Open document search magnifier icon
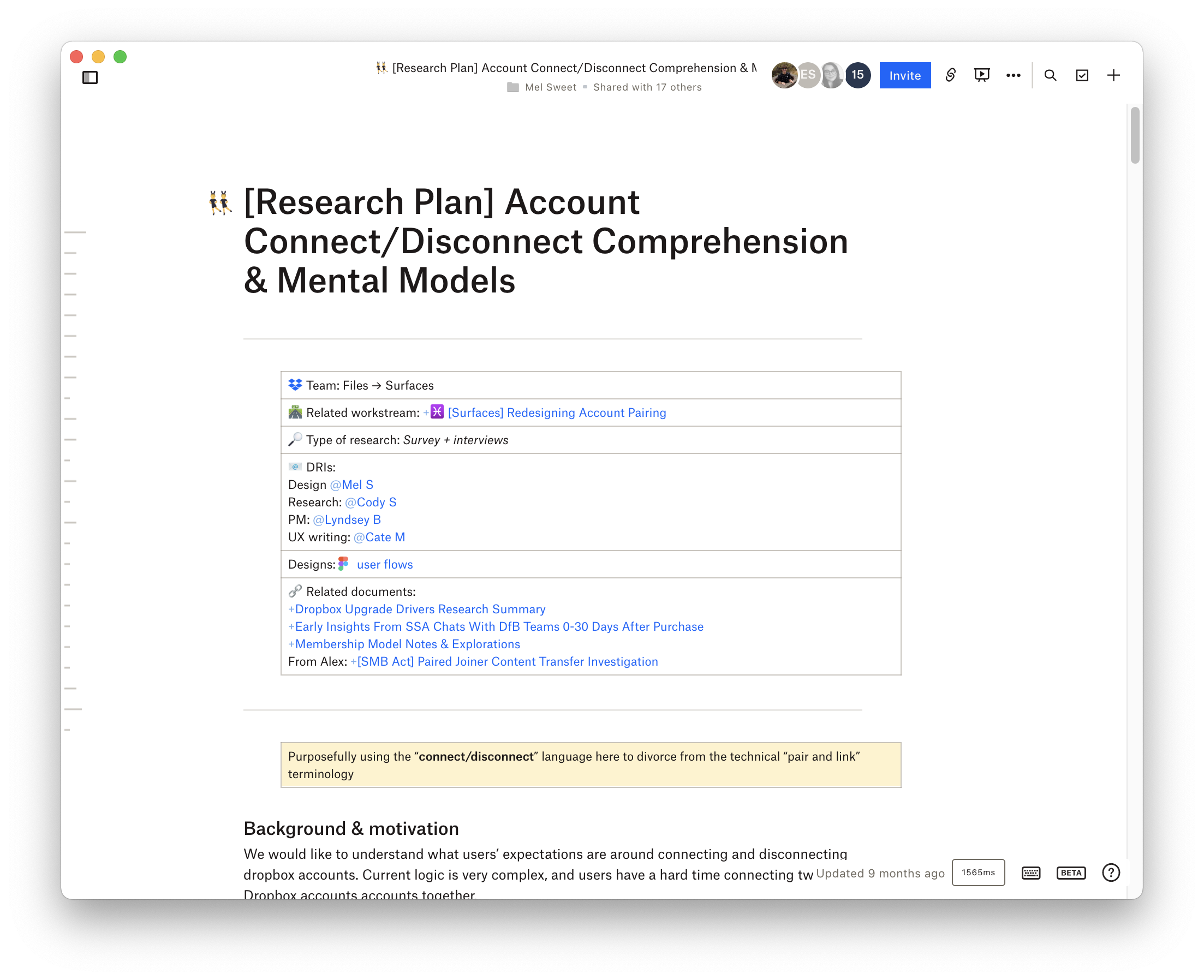This screenshot has height=980, width=1204. pyautogui.click(x=1050, y=75)
